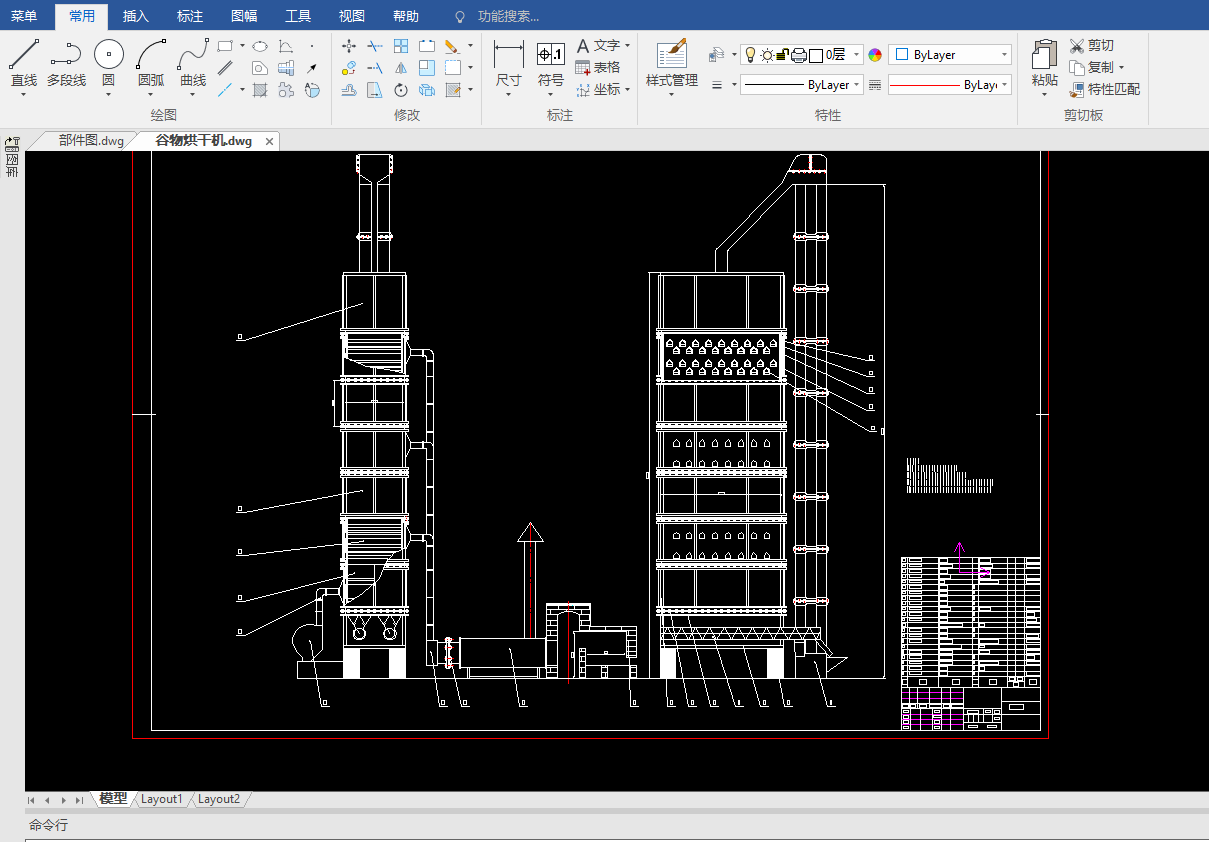Click the 剪切 (Cut) button
Viewport: 1209px width, 842px height.
[1091, 45]
